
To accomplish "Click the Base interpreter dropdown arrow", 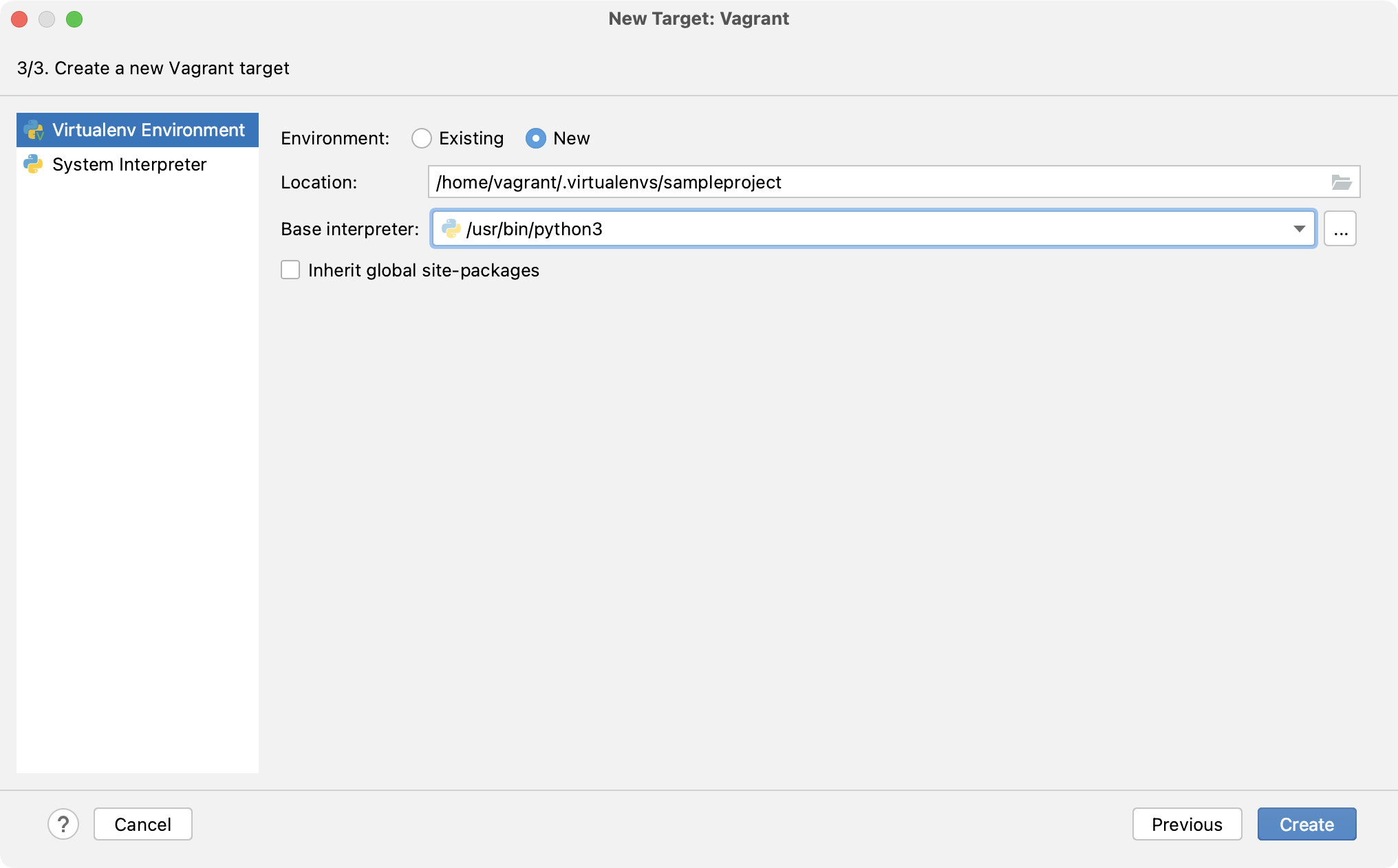I will (x=1299, y=228).
